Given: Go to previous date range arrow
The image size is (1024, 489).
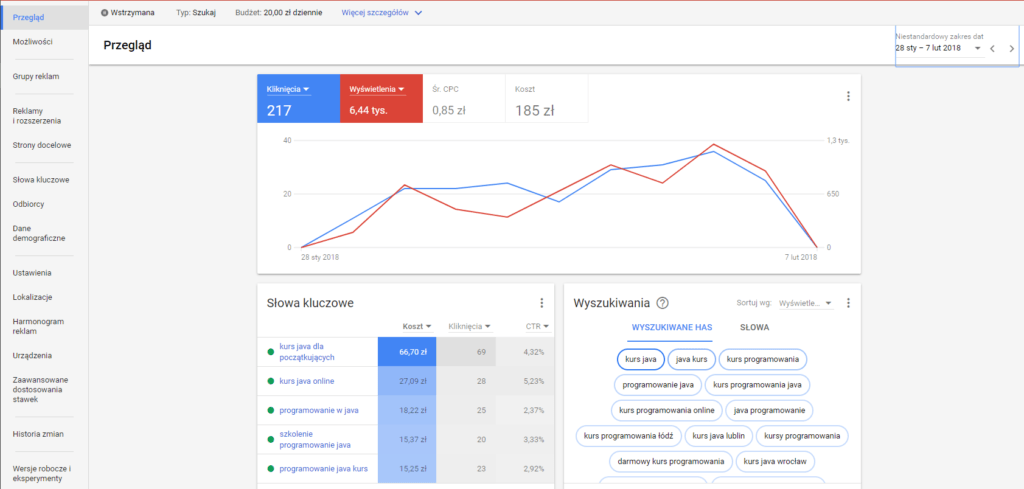Looking at the screenshot, I should [x=991, y=48].
